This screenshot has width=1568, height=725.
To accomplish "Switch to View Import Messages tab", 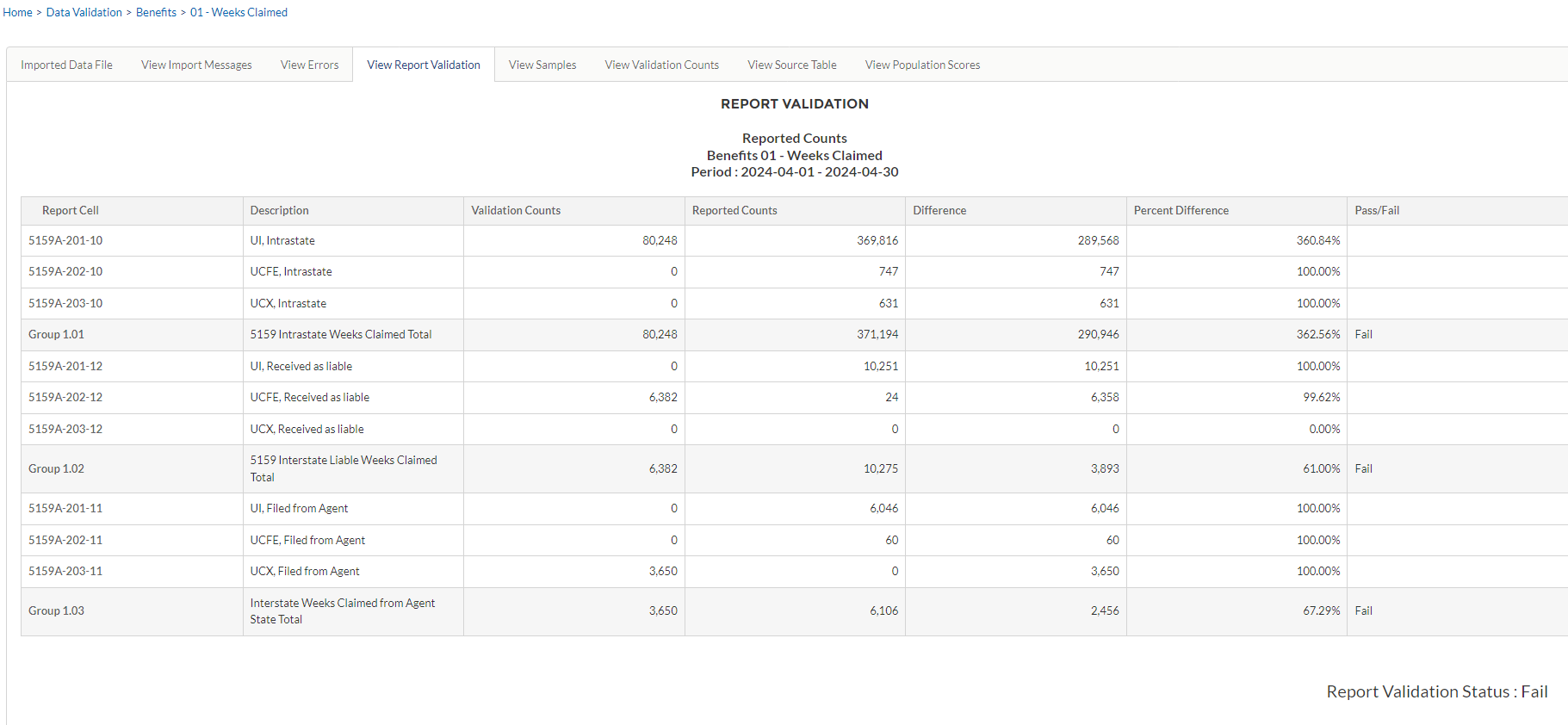I will click(196, 65).
